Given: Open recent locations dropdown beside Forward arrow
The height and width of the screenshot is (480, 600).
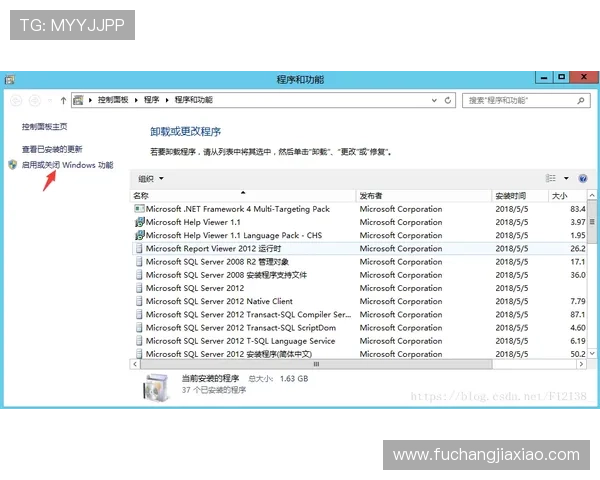Looking at the screenshot, I should [x=50, y=101].
